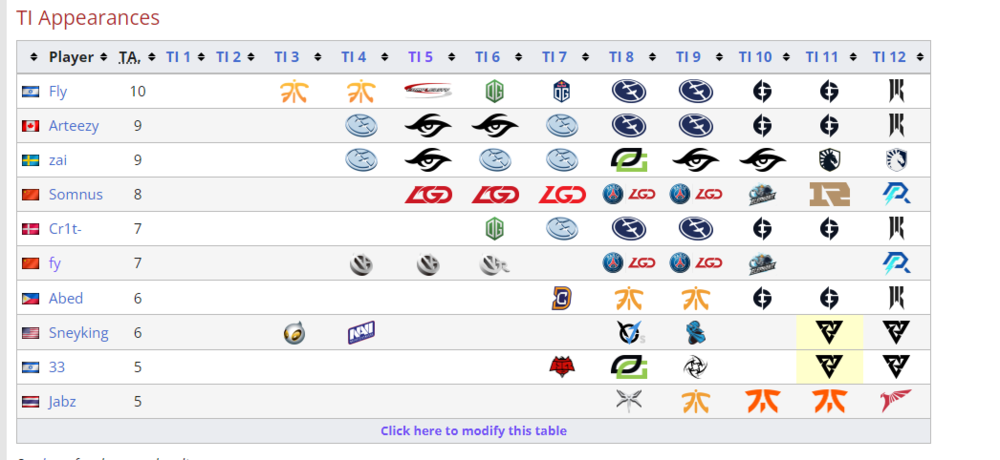The height and width of the screenshot is (460, 1000).
Task: Click Cr1t-'s OG logo under TI 6
Action: (x=494, y=229)
